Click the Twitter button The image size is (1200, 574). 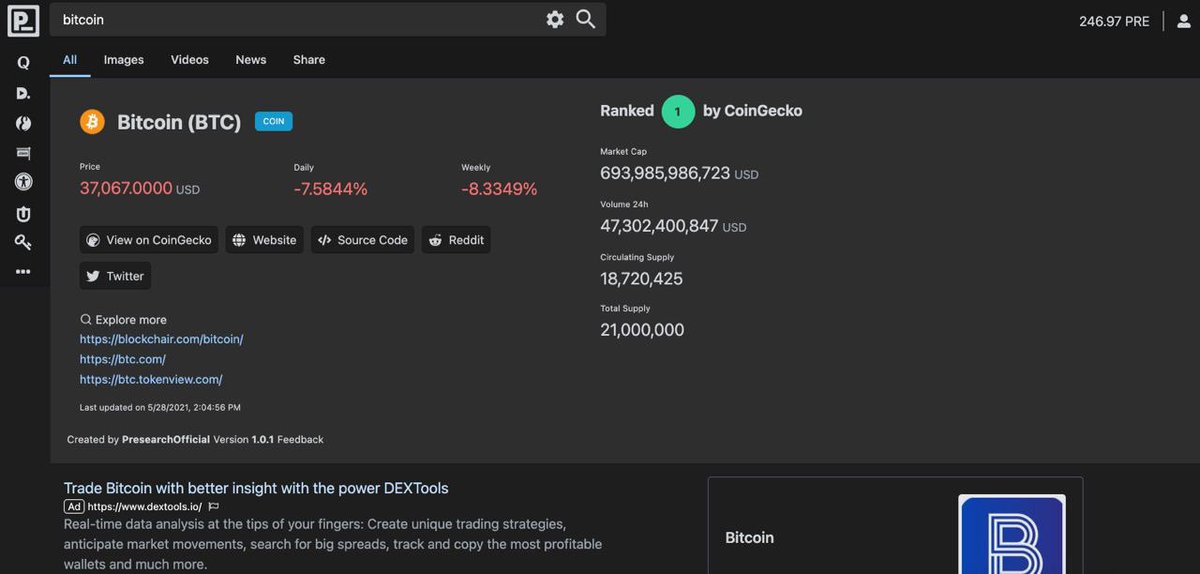tap(115, 276)
